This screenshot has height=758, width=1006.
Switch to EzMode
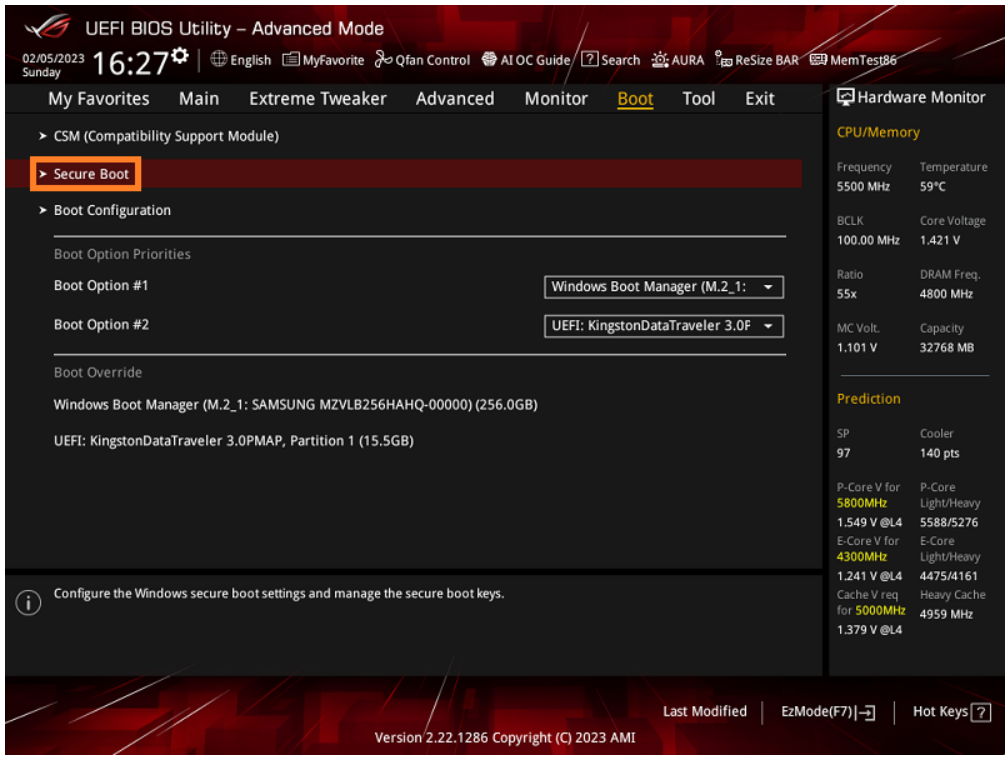point(827,711)
